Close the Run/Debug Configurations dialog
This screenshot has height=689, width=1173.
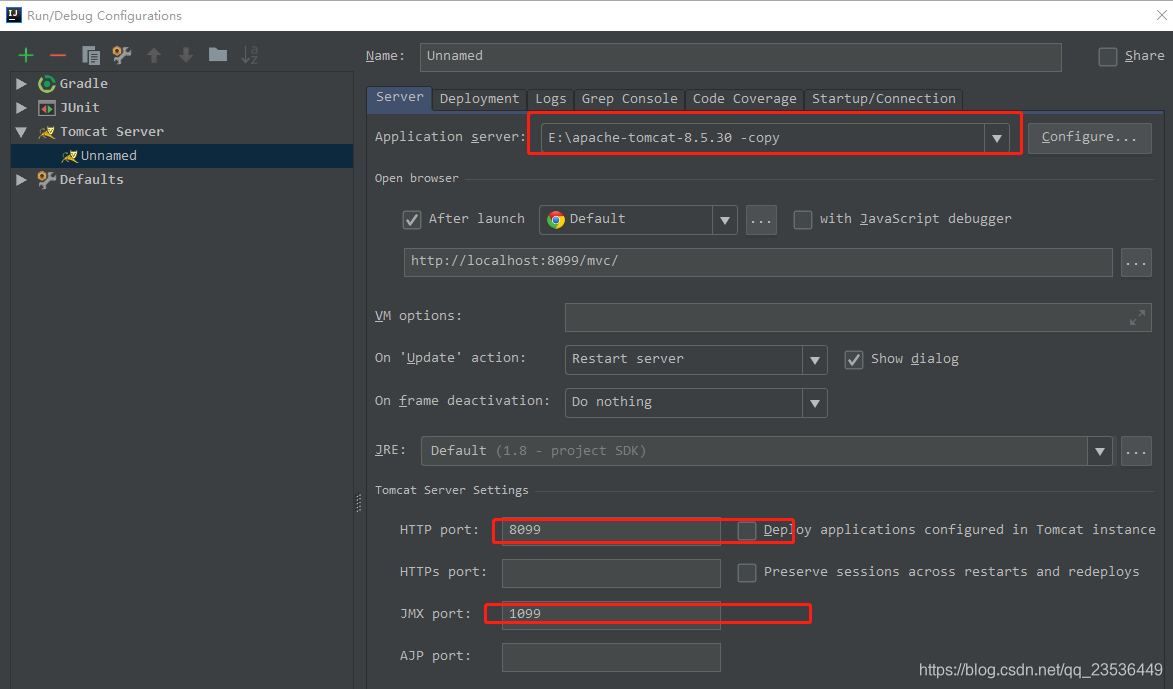pyautogui.click(x=1161, y=15)
